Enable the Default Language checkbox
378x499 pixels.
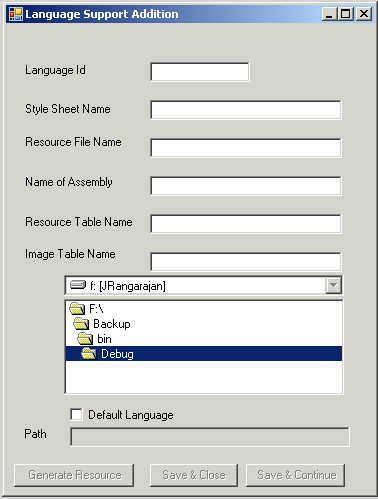76,415
